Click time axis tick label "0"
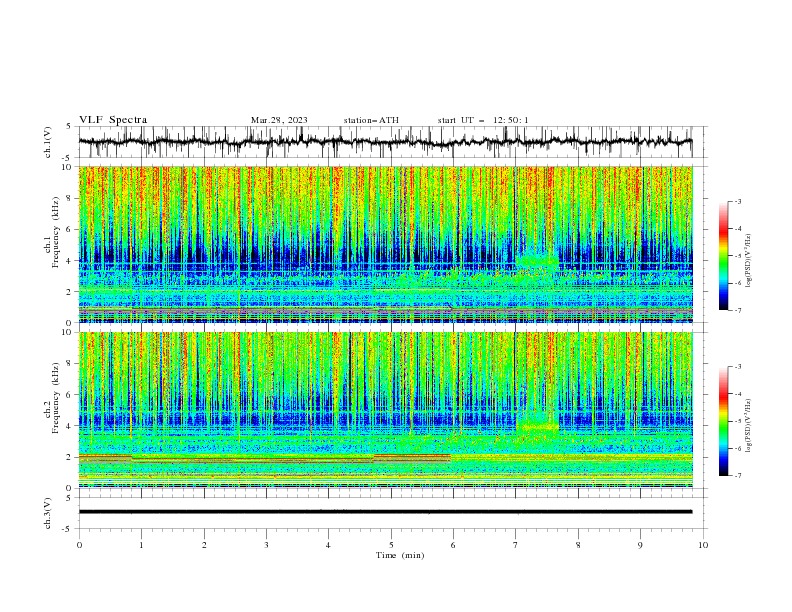 [79, 545]
